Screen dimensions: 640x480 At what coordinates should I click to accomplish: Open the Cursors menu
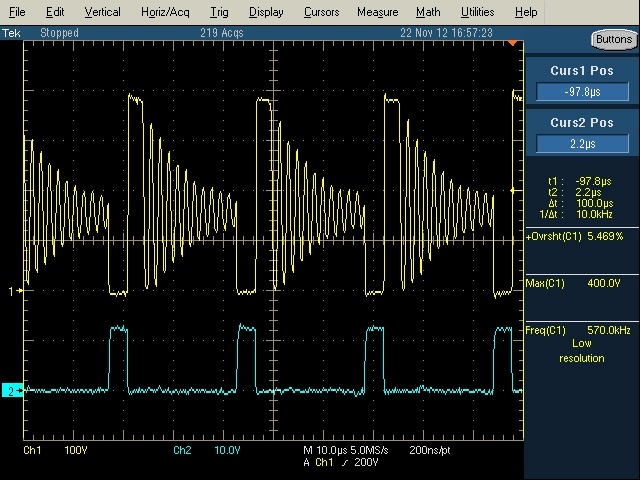point(320,12)
